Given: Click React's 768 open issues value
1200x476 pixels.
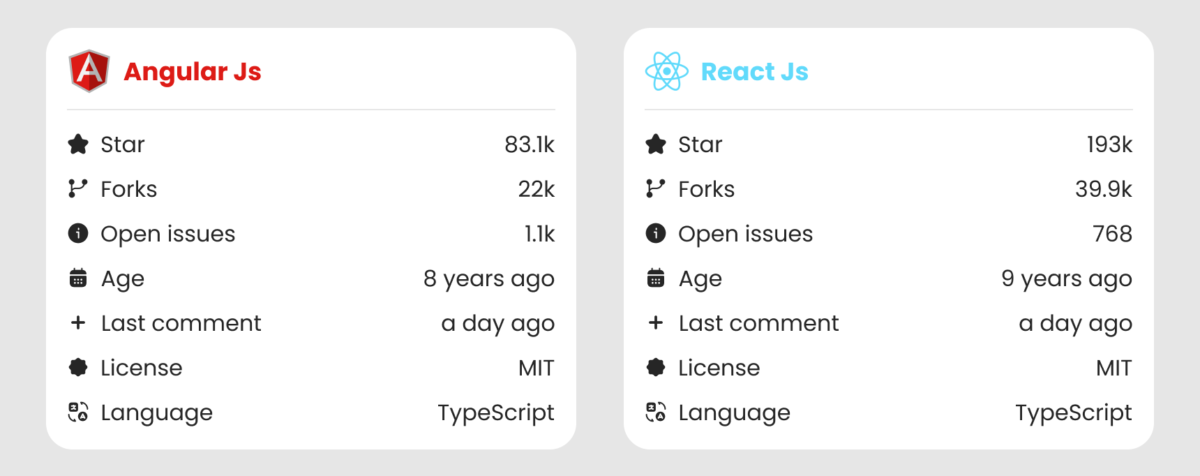Looking at the screenshot, I should [1112, 234].
